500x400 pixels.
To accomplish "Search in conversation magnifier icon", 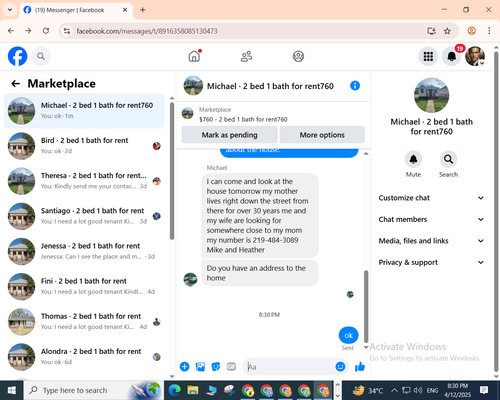I will (x=448, y=159).
